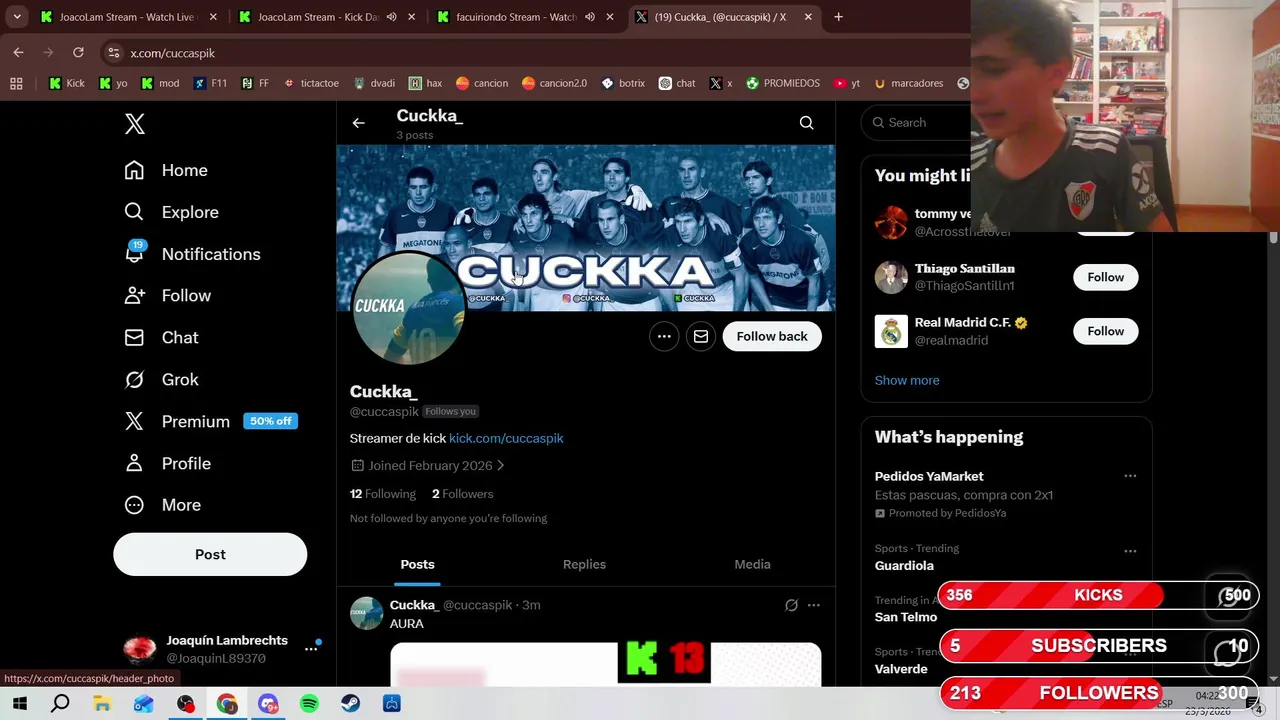The width and height of the screenshot is (1280, 720).
Task: Expand Joined February 2026 details
Action: (x=428, y=466)
